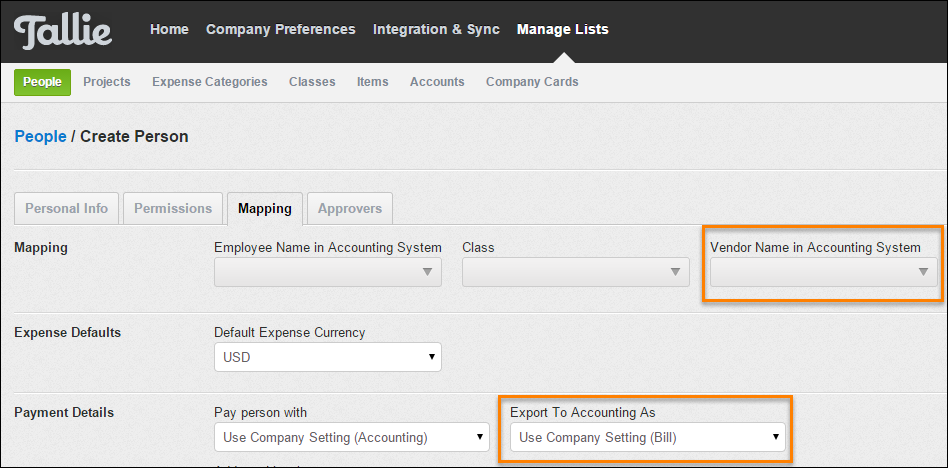Select the Mapping tab
The height and width of the screenshot is (468, 948).
(265, 209)
